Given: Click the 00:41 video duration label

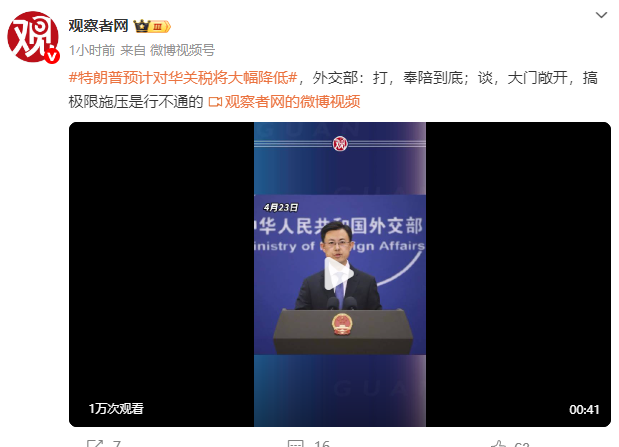Looking at the screenshot, I should [584, 409].
